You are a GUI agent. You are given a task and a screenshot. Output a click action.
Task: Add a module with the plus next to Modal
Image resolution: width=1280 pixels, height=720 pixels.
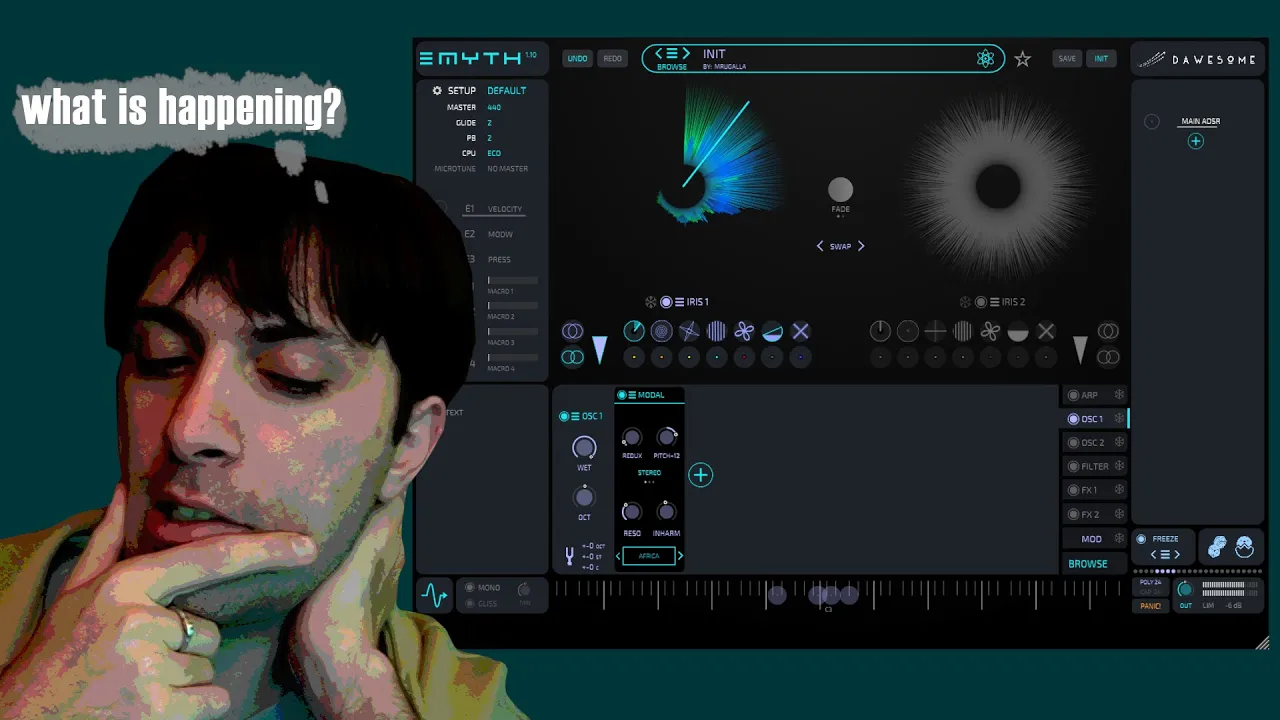(x=701, y=475)
